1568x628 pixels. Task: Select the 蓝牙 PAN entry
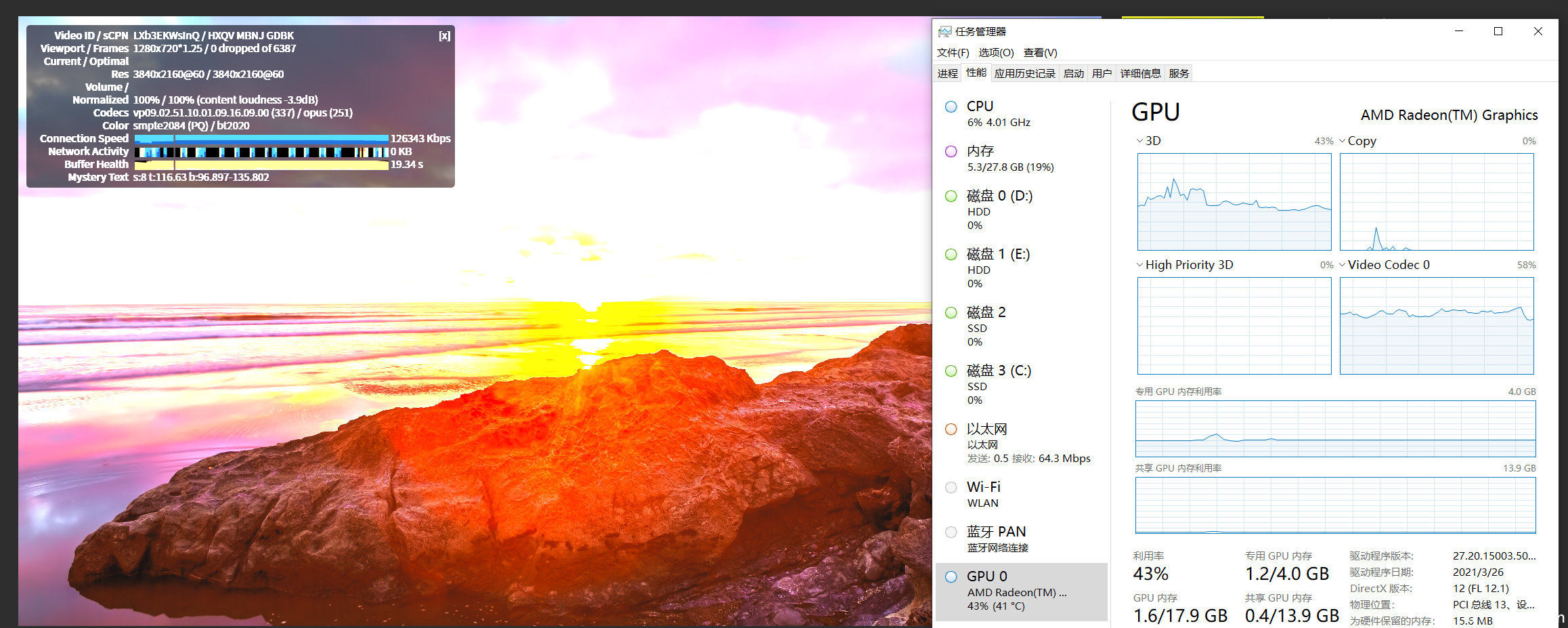[1021, 539]
